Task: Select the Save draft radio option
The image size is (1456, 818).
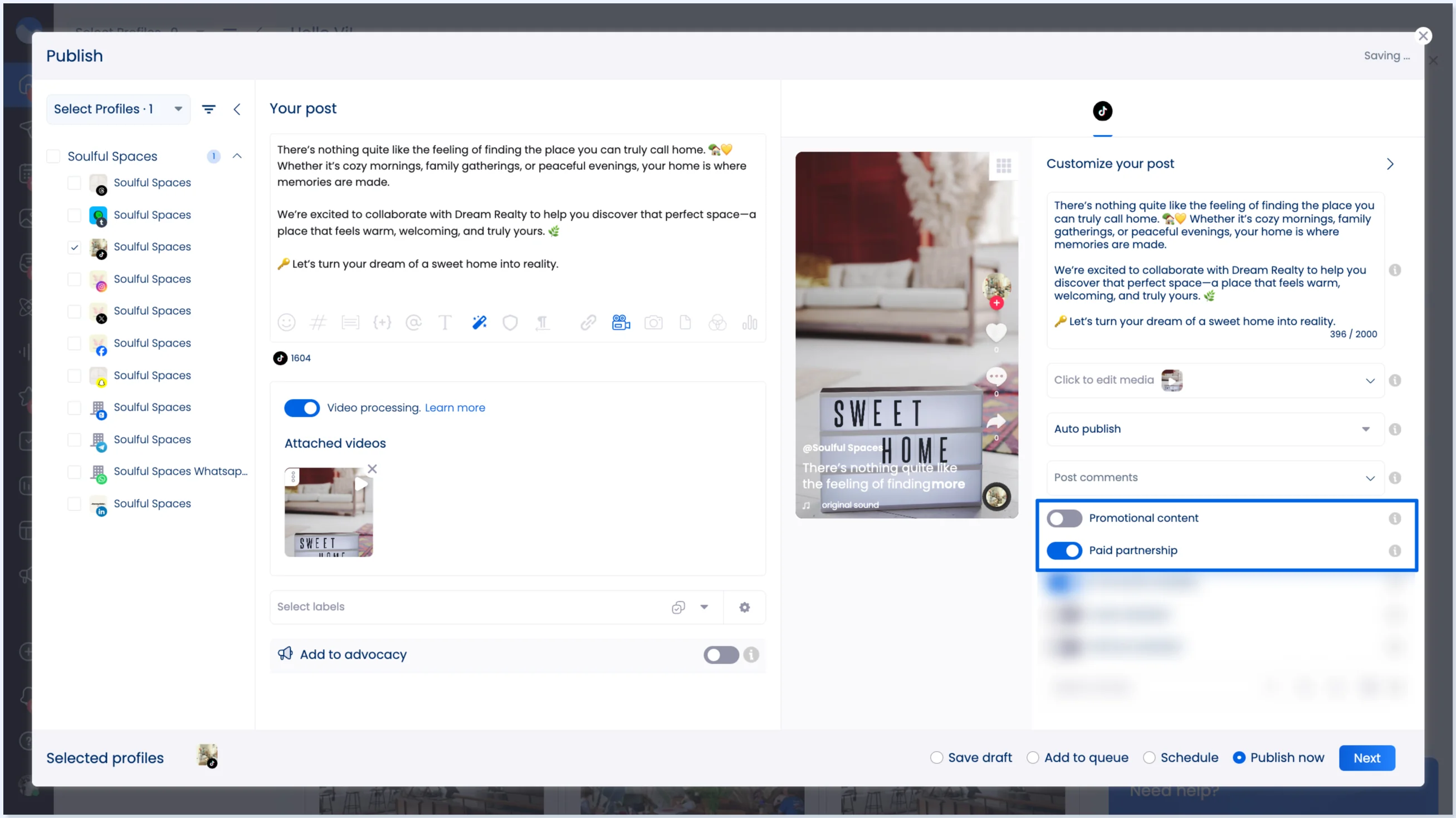Action: click(936, 757)
